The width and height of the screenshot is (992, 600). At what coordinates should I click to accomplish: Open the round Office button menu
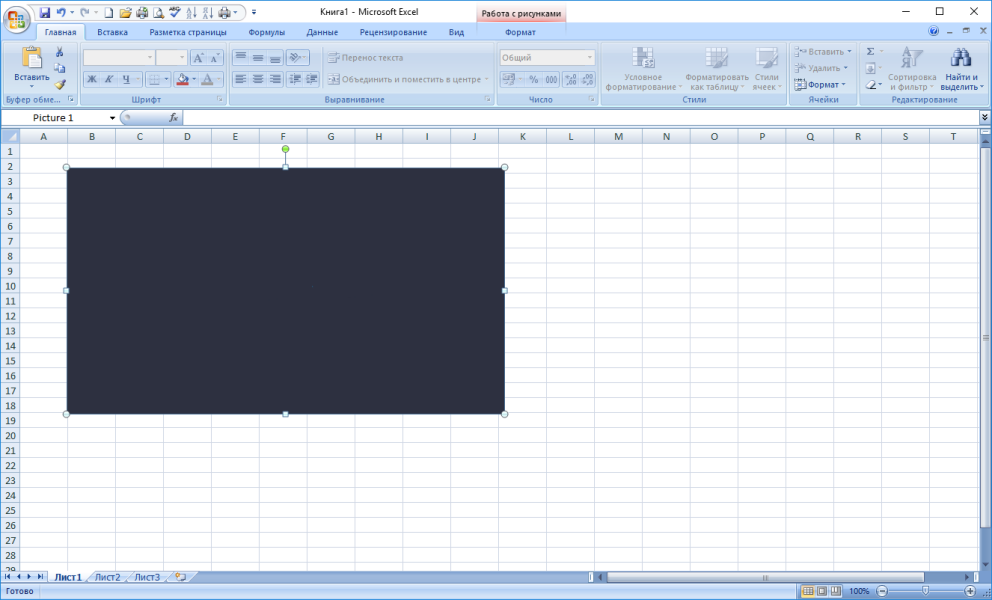[x=17, y=19]
